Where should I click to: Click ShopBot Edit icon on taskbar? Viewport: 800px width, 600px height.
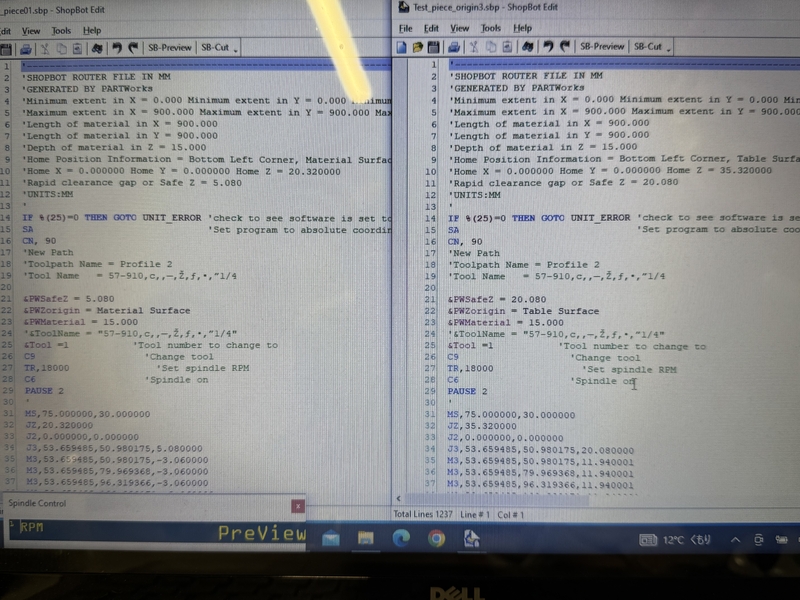[471, 539]
